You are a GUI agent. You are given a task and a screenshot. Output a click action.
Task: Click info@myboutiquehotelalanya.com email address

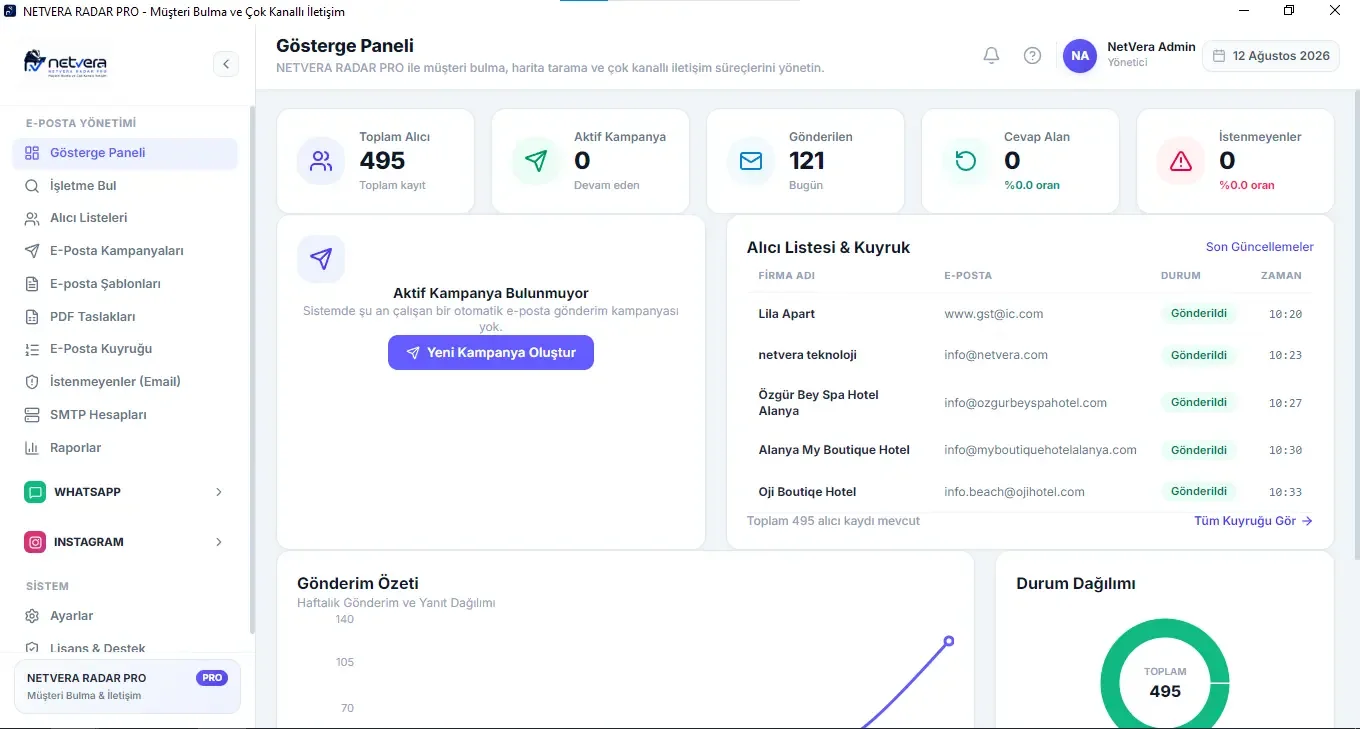coord(1041,450)
